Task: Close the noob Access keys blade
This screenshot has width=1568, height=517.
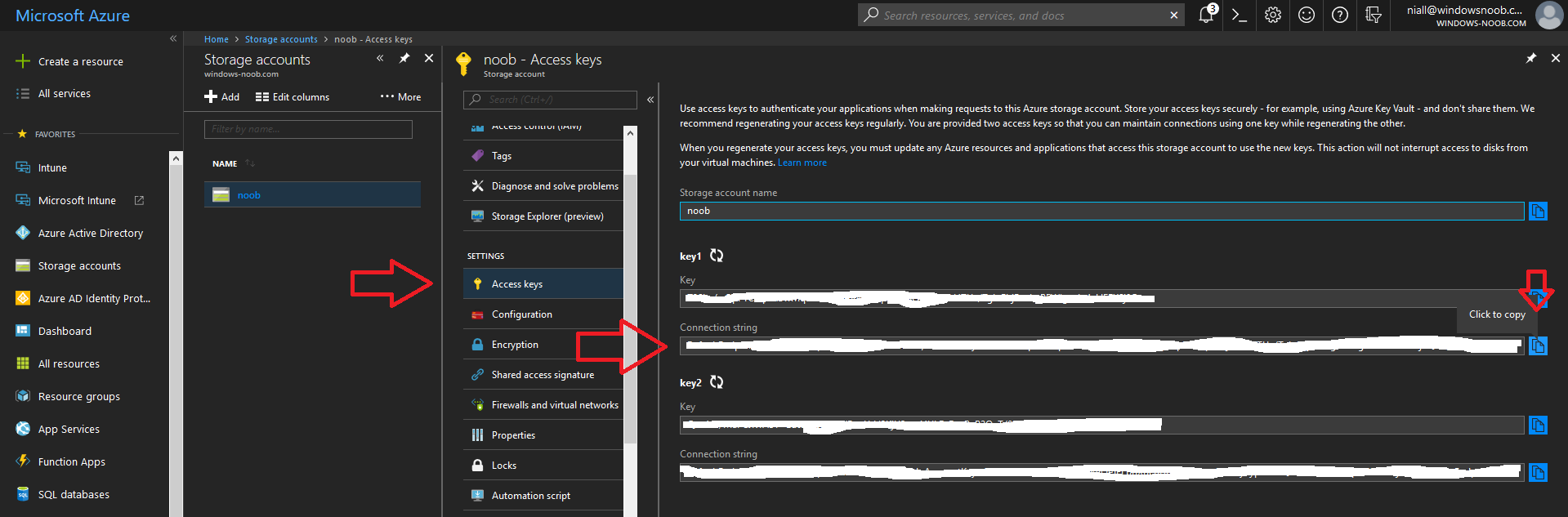Action: click(1556, 58)
